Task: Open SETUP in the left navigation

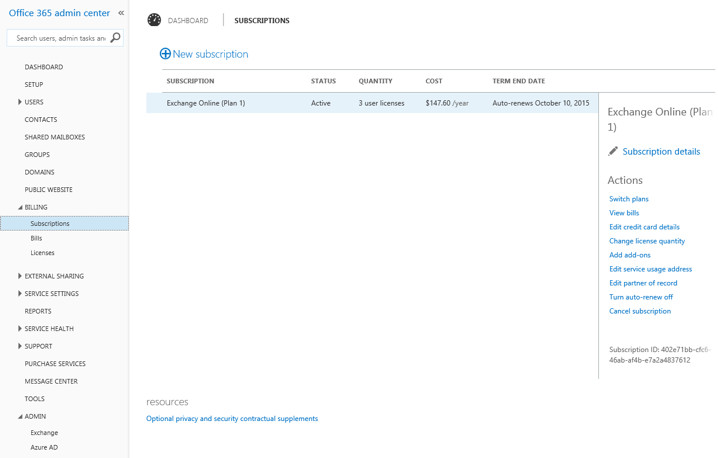Action: [x=34, y=84]
